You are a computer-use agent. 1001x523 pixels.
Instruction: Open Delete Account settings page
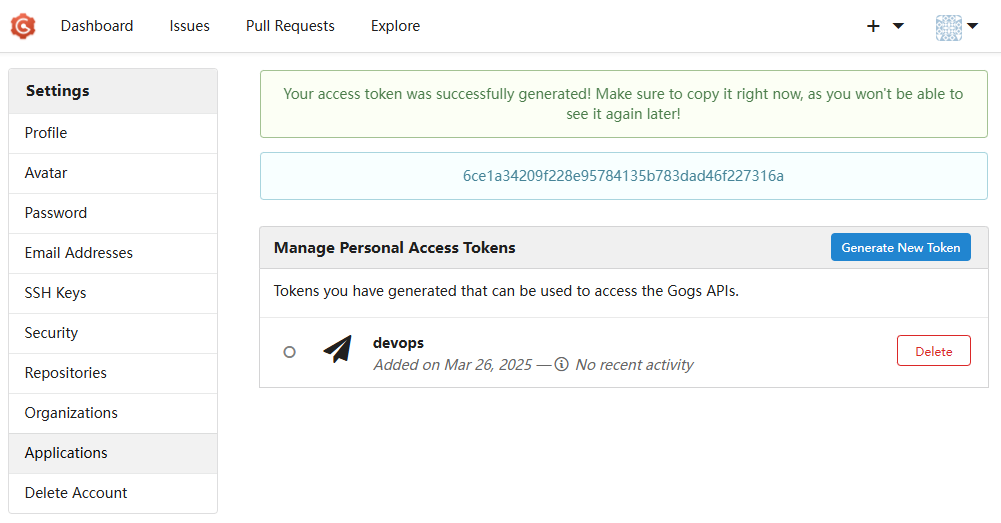(x=76, y=493)
